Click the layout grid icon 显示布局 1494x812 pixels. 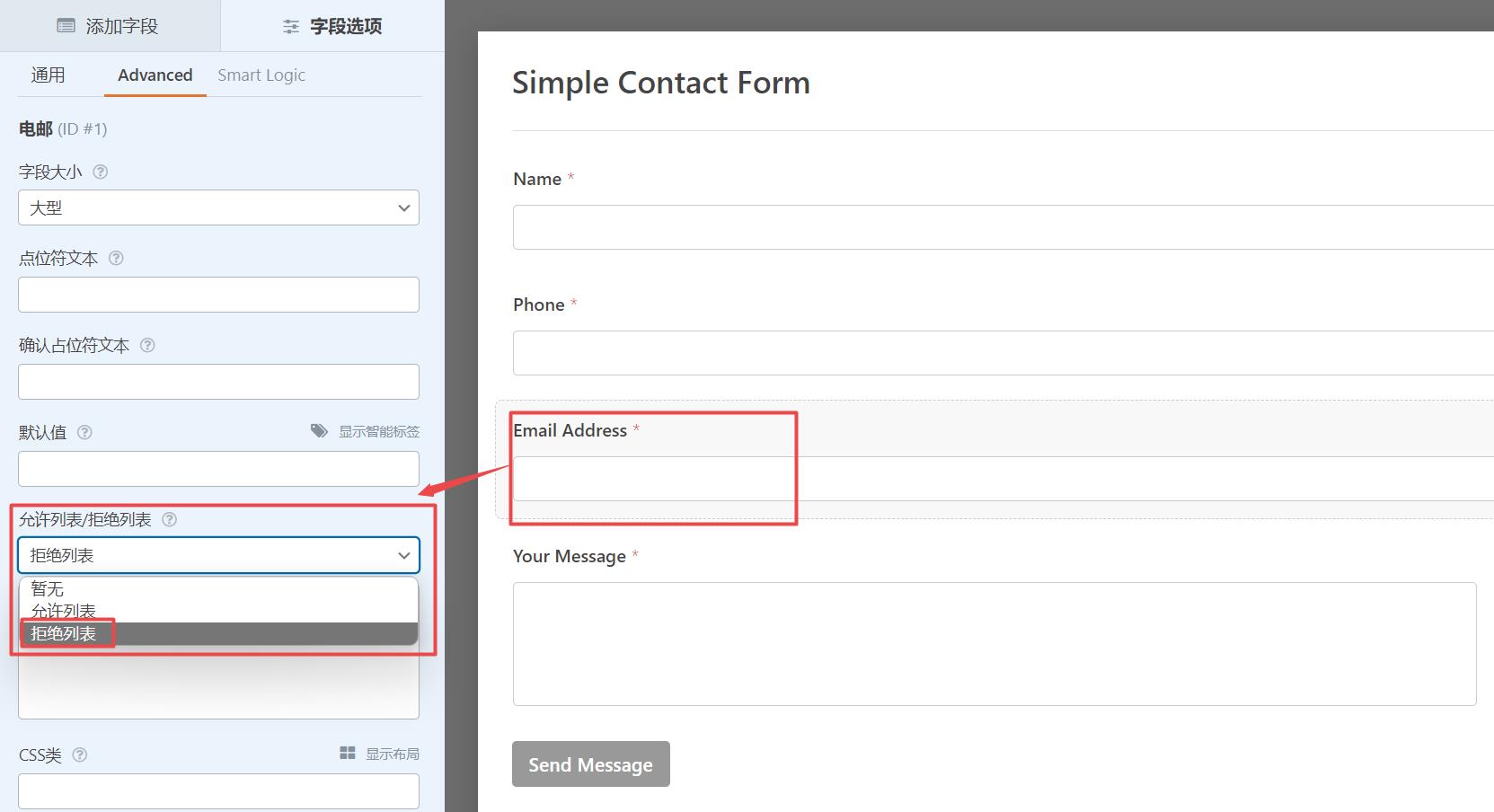(348, 753)
